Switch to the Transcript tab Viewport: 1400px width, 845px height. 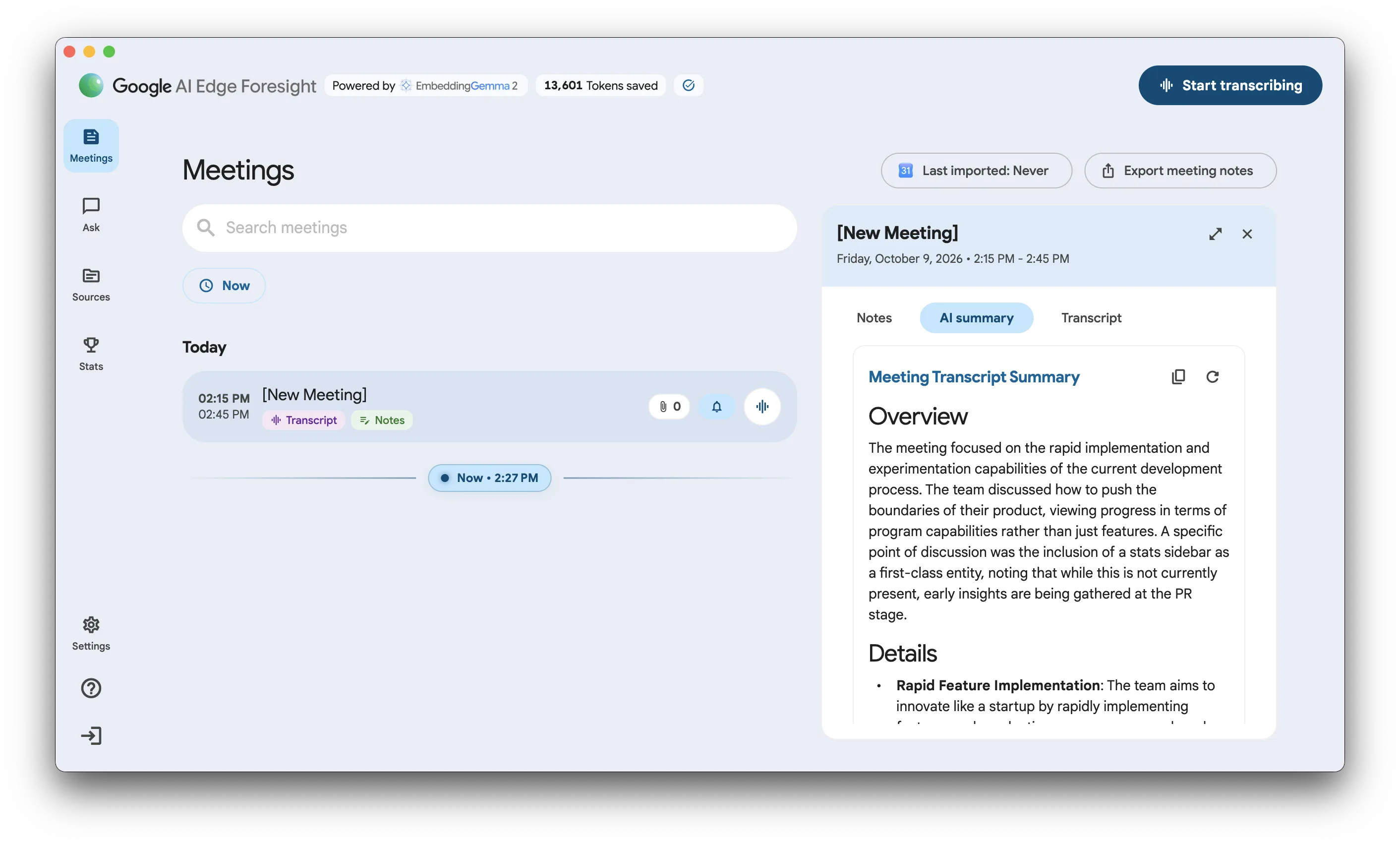(x=1091, y=318)
